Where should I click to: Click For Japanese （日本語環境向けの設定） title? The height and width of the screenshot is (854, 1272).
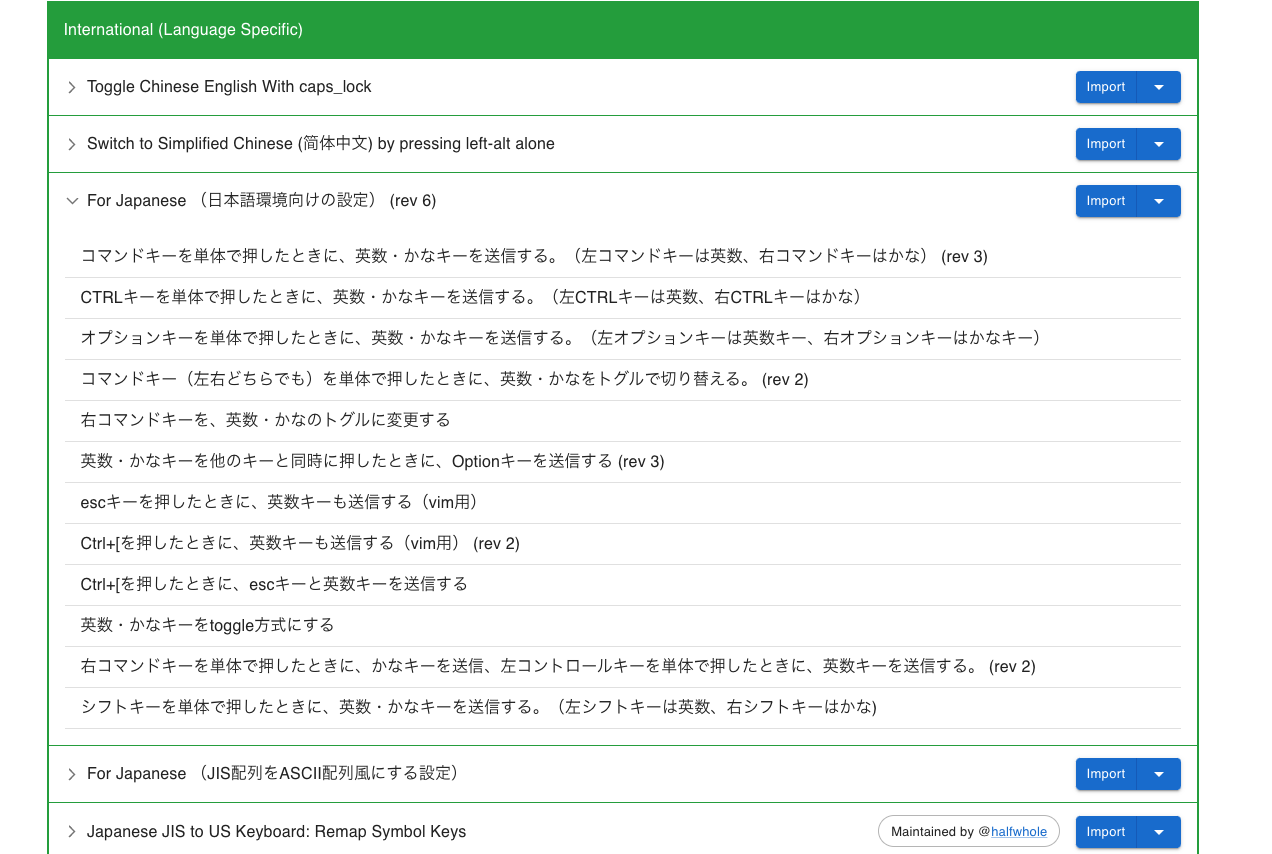point(262,201)
